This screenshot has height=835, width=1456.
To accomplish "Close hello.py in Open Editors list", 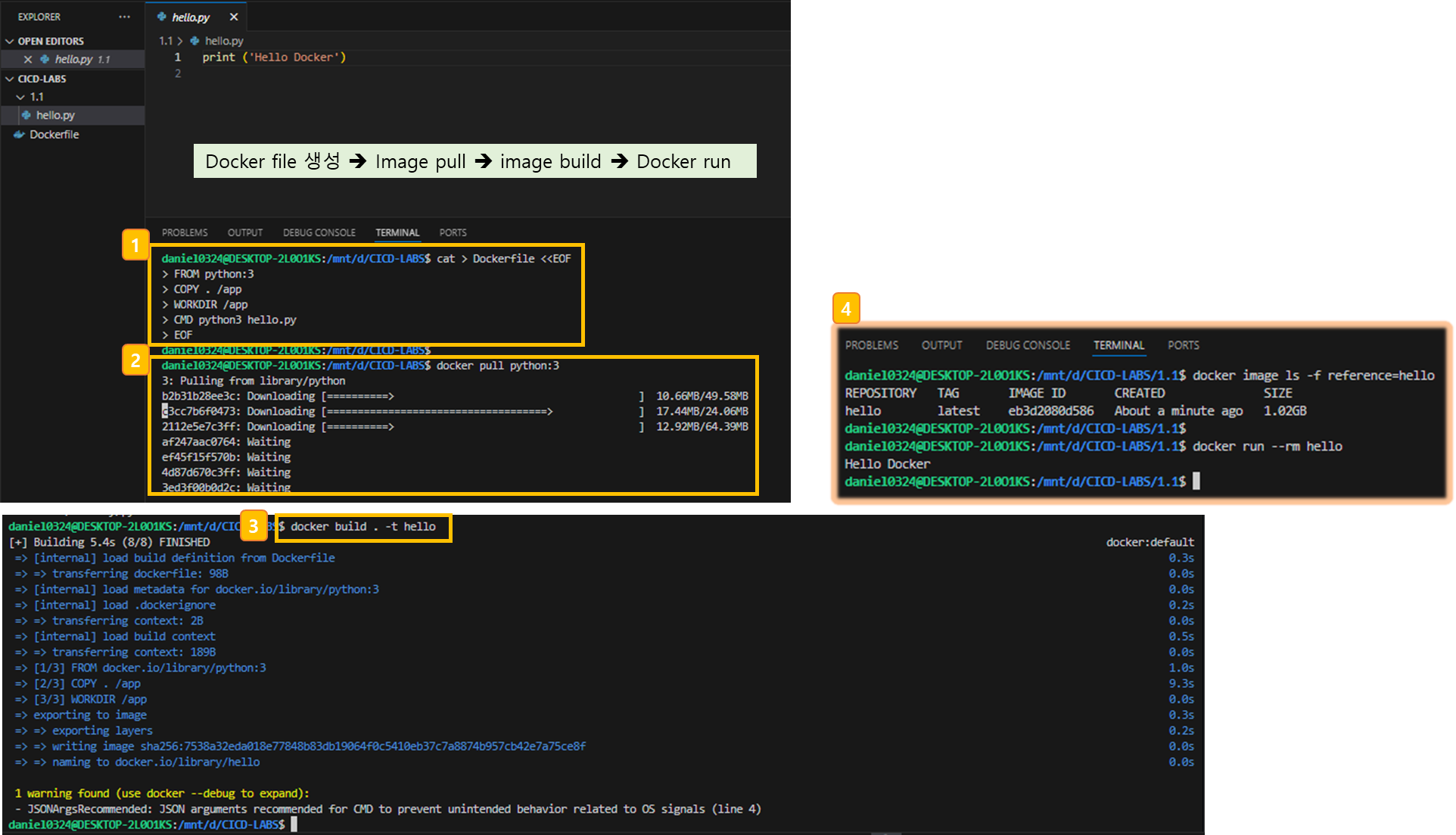I will [28, 59].
